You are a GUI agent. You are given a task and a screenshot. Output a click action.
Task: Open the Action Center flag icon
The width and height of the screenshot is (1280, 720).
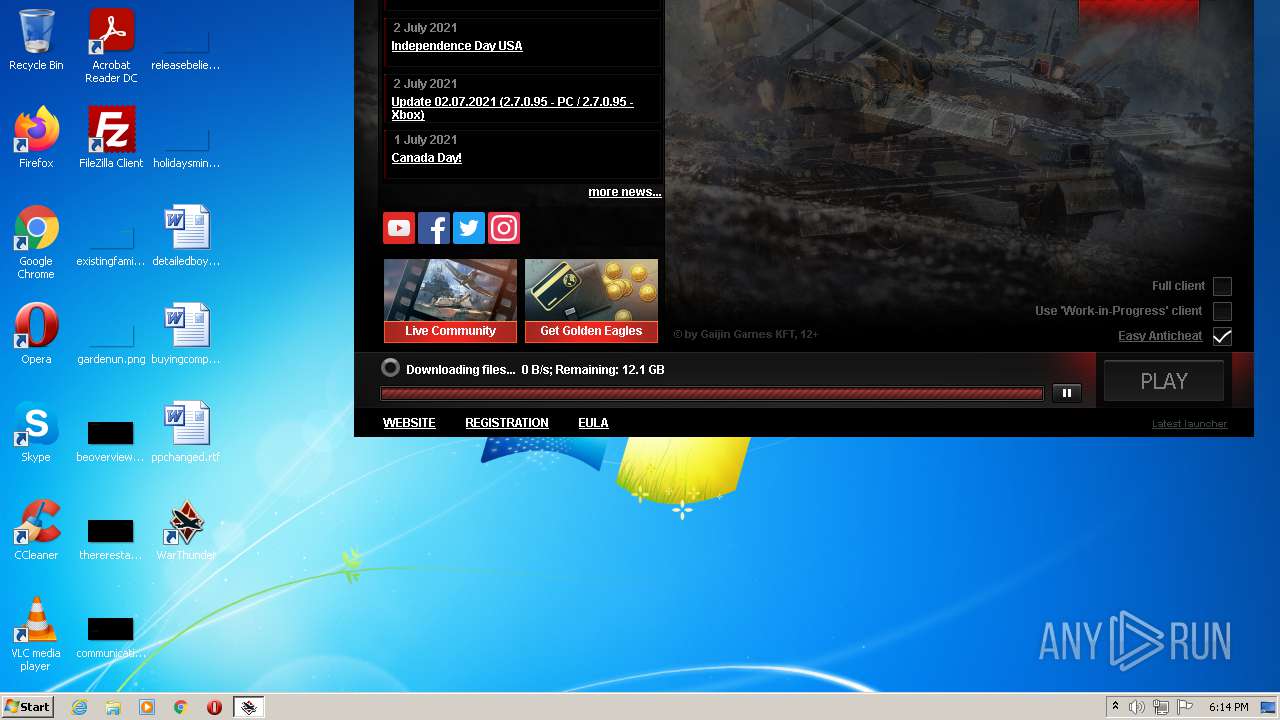tap(1185, 707)
